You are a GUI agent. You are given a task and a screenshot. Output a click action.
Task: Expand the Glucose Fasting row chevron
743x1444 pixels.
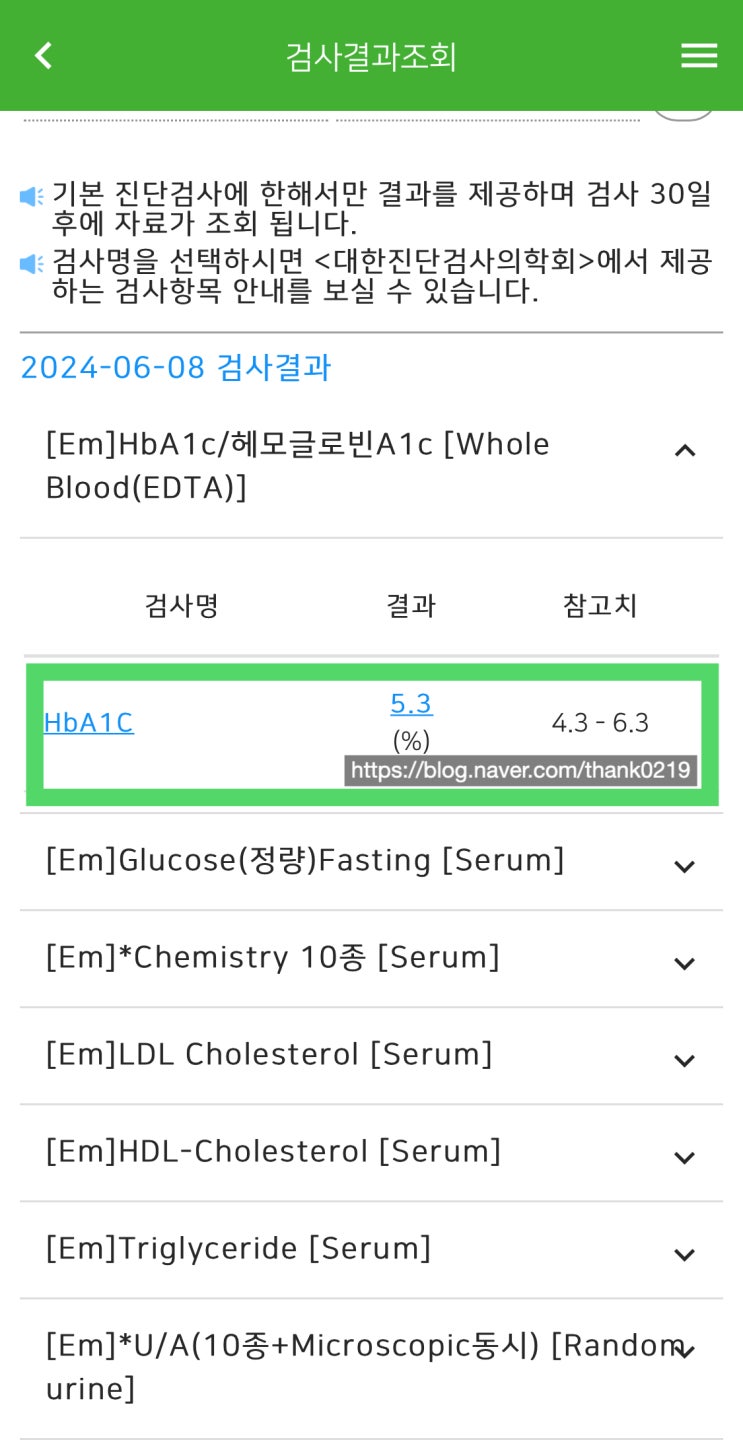click(685, 867)
